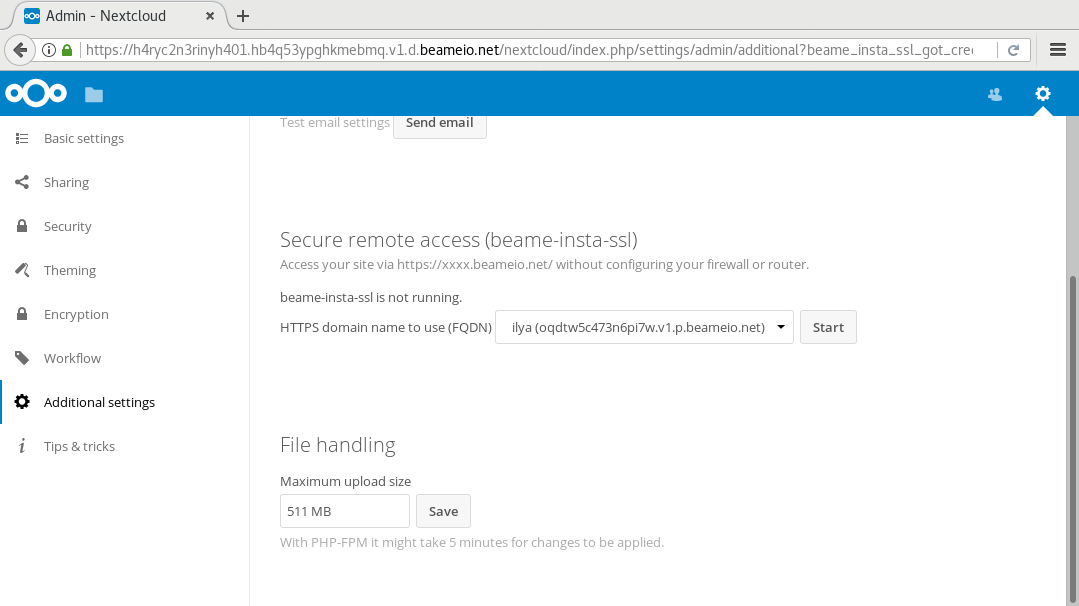The image size is (1079, 606).
Task: Start beame-insta-ssl with Start button
Action: pos(828,327)
